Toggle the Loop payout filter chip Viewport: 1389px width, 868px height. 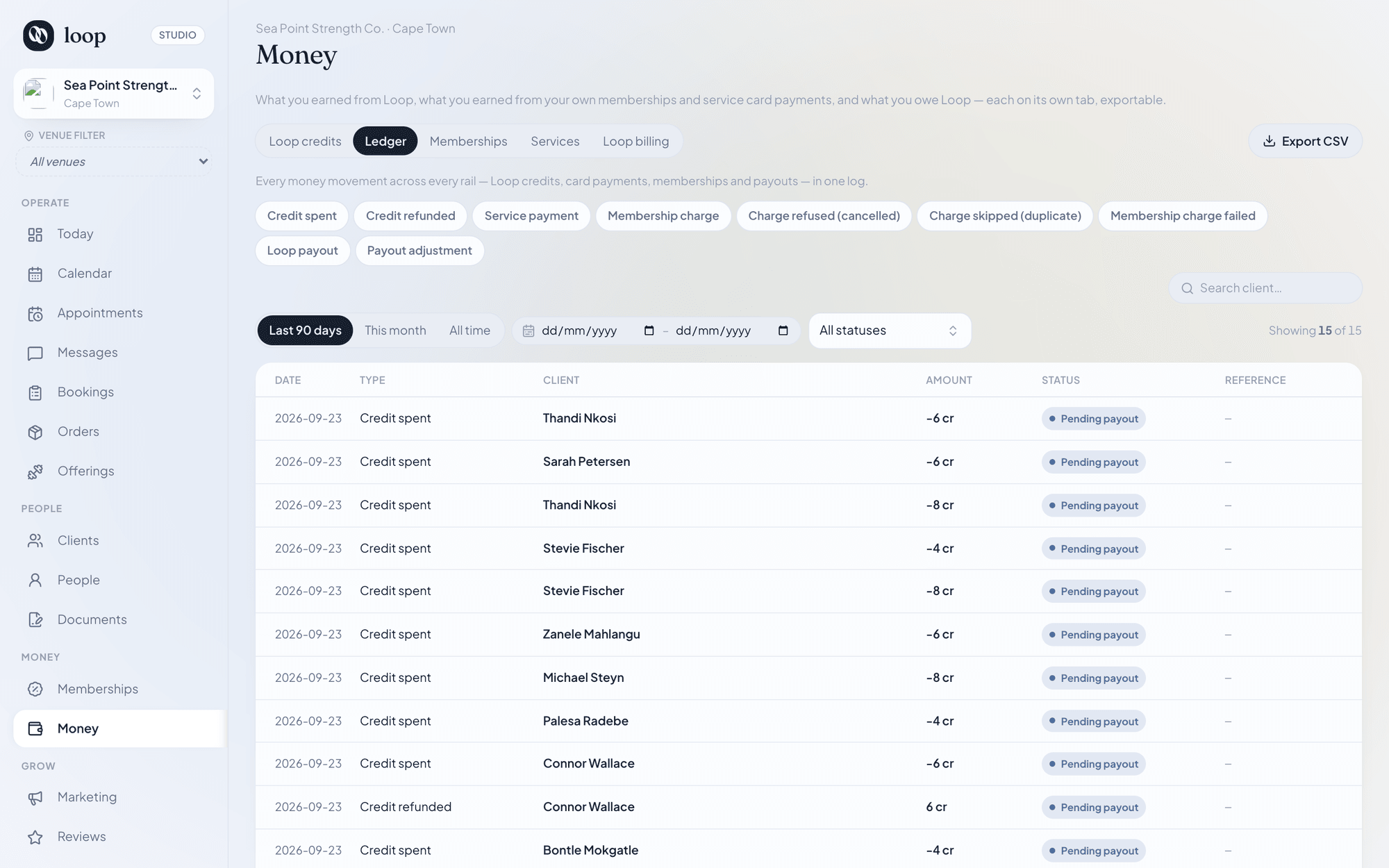[303, 251]
